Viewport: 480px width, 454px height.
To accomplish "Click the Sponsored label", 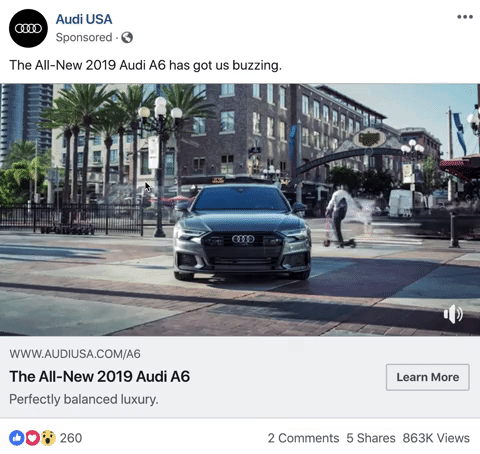I will (x=84, y=37).
